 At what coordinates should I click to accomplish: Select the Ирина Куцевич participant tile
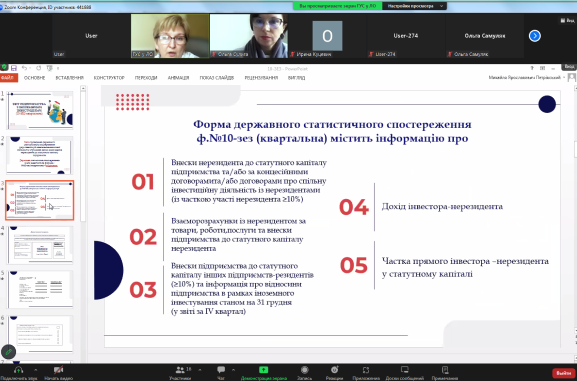tap(327, 36)
